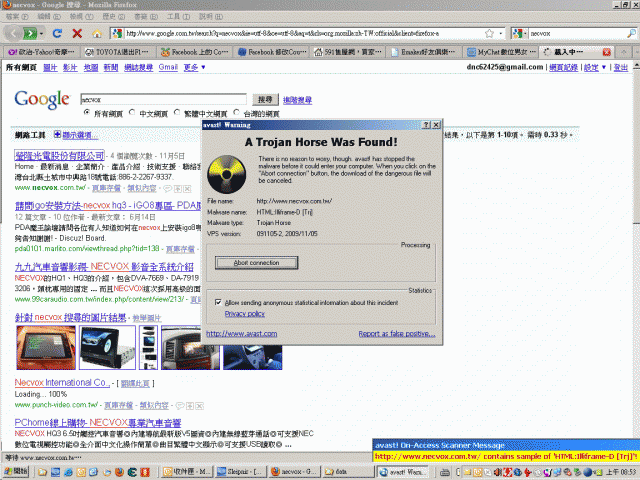Viewport: 640px width, 480px height.
Task: Expand the Google 更多 dropdown menu
Action: coord(194,67)
